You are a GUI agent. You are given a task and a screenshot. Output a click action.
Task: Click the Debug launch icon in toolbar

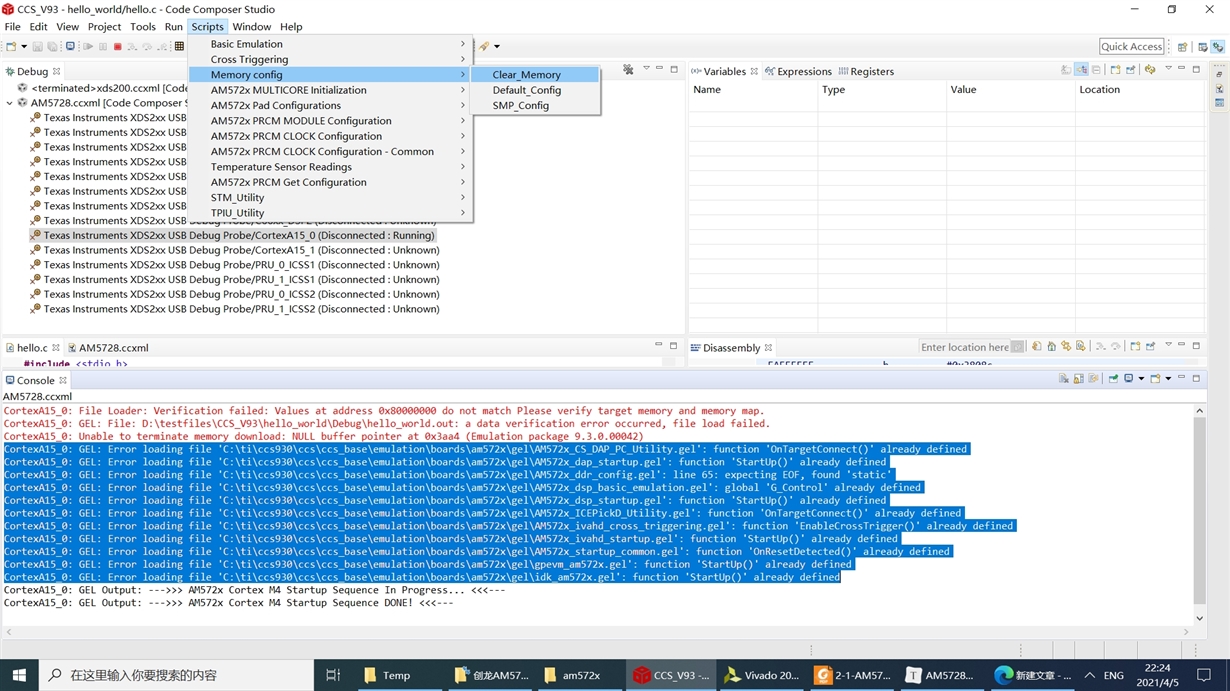[70, 46]
